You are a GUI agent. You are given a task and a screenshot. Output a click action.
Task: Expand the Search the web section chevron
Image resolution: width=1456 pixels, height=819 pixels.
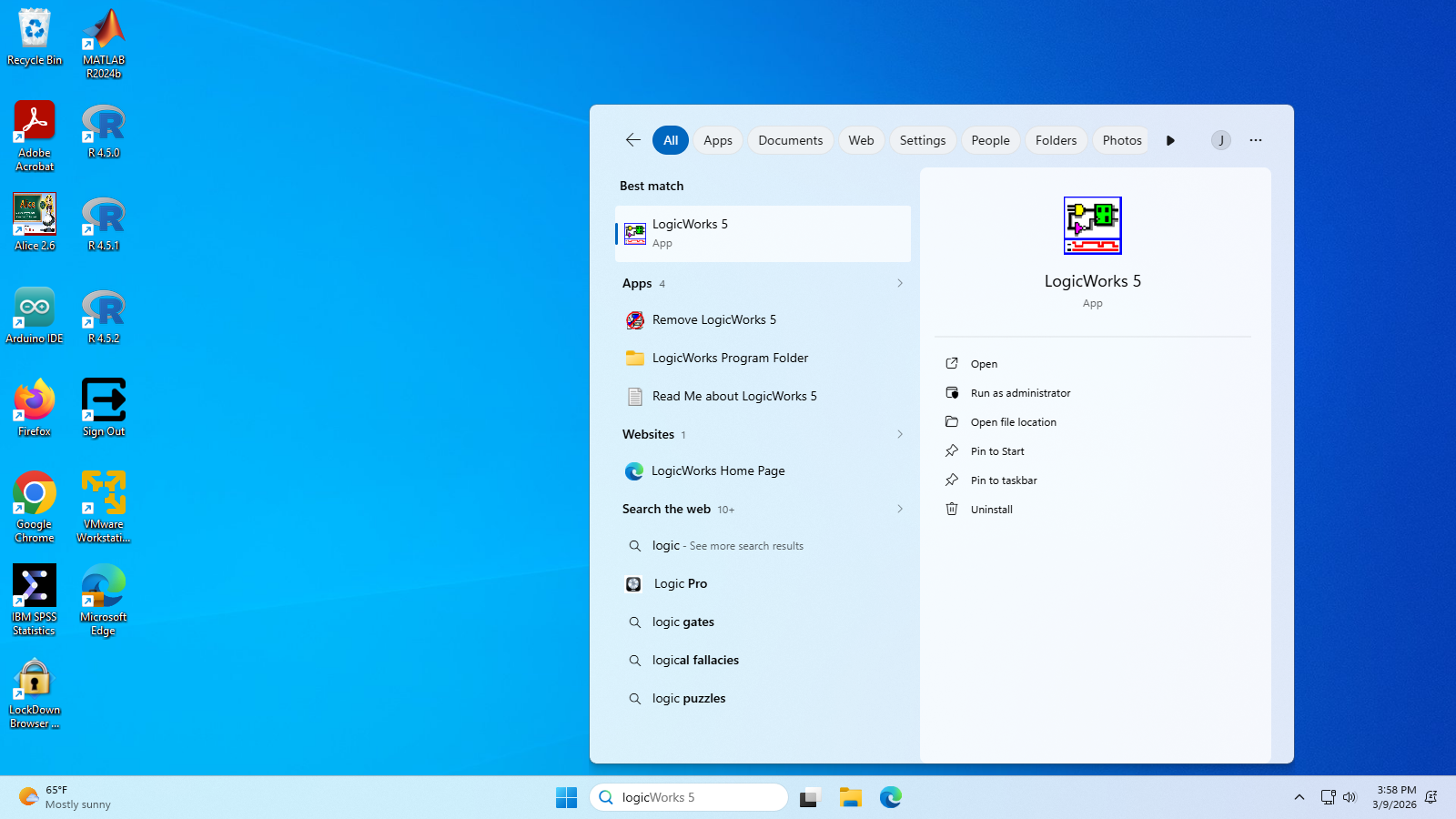900,509
